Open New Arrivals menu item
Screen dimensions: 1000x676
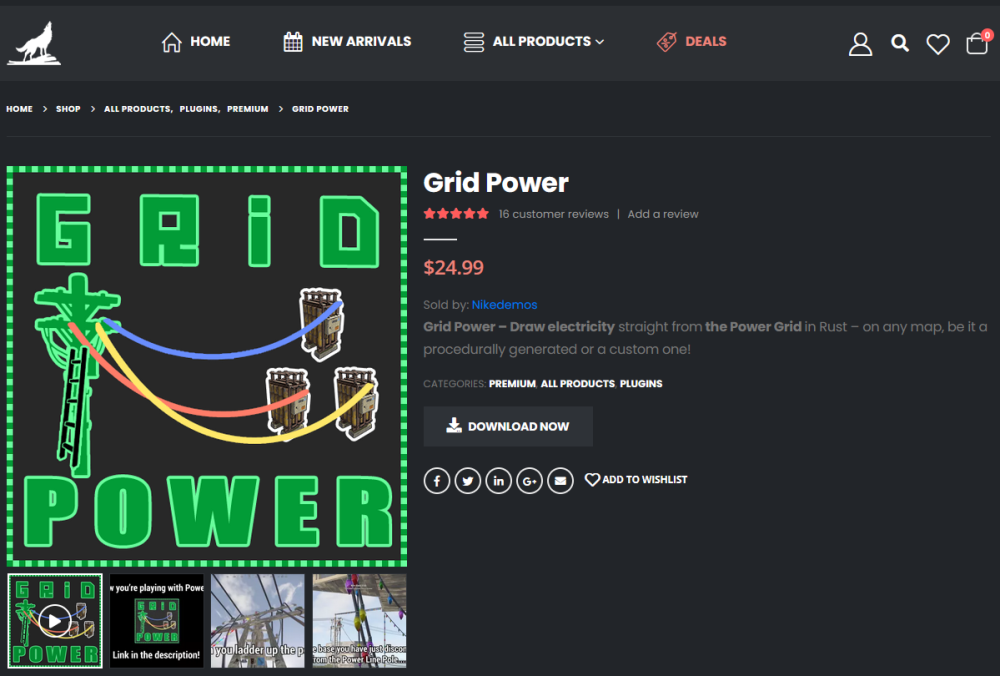click(x=347, y=42)
